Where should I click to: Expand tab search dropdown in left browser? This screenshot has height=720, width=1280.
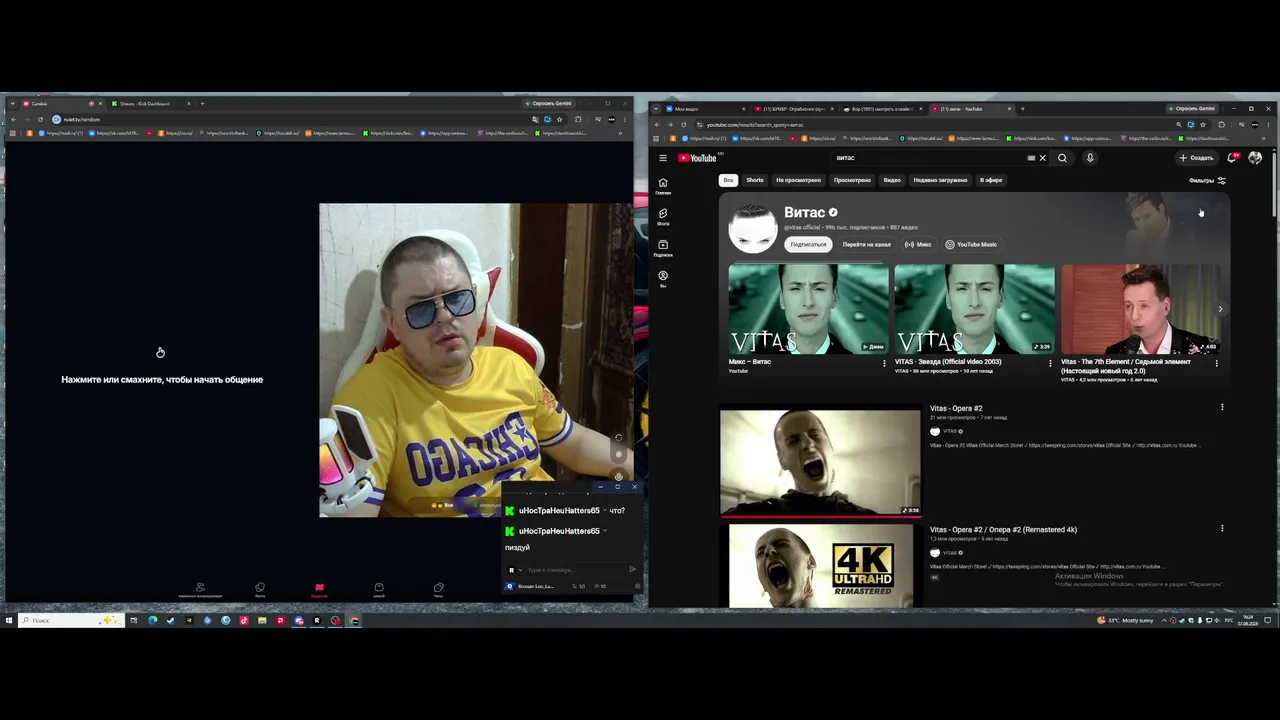click(x=11, y=103)
